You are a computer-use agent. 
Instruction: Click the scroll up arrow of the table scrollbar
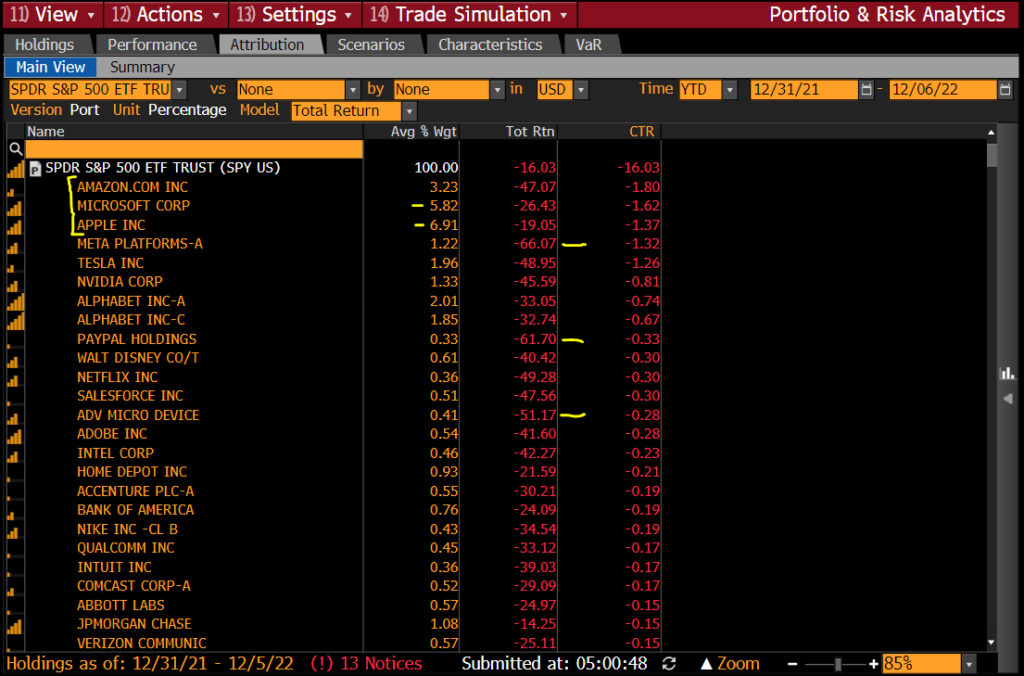[991, 133]
